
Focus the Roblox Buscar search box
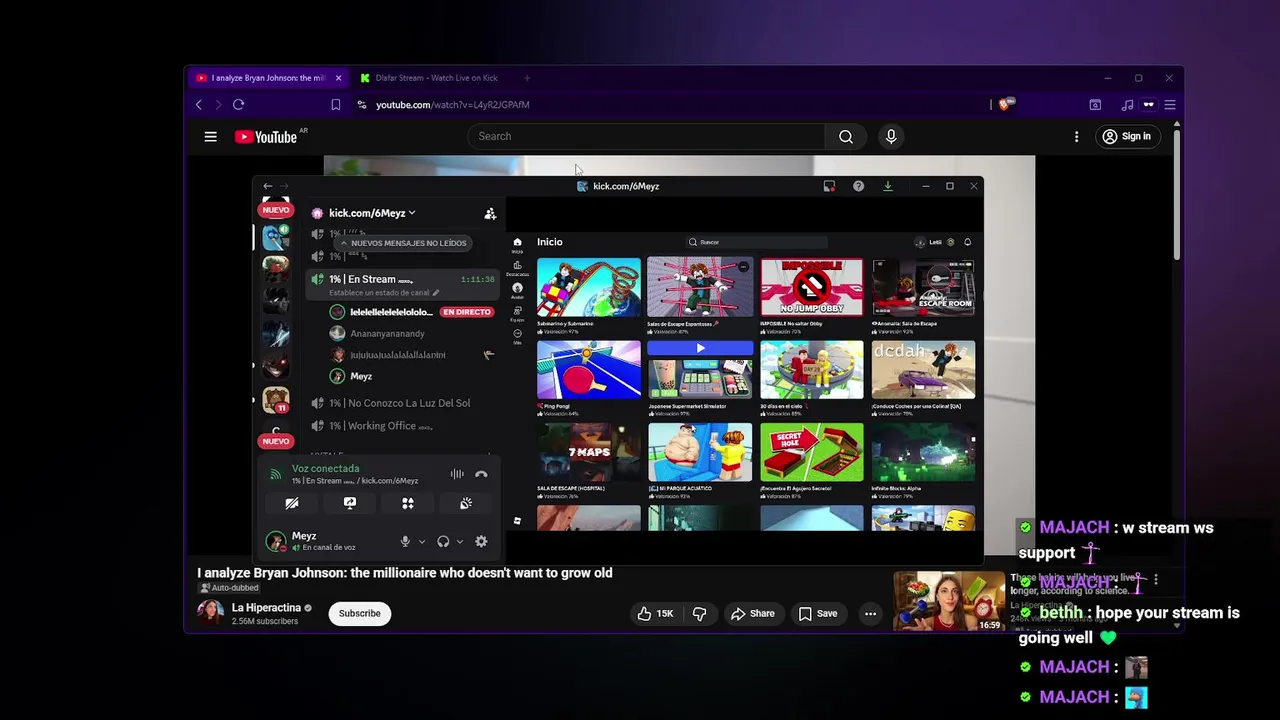[756, 242]
